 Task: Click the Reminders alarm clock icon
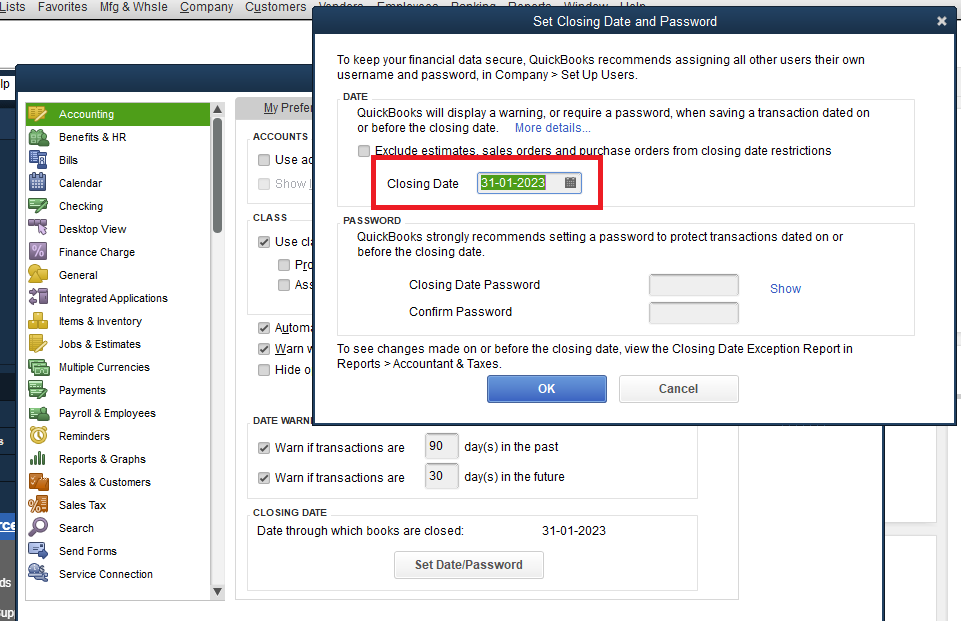coord(38,435)
